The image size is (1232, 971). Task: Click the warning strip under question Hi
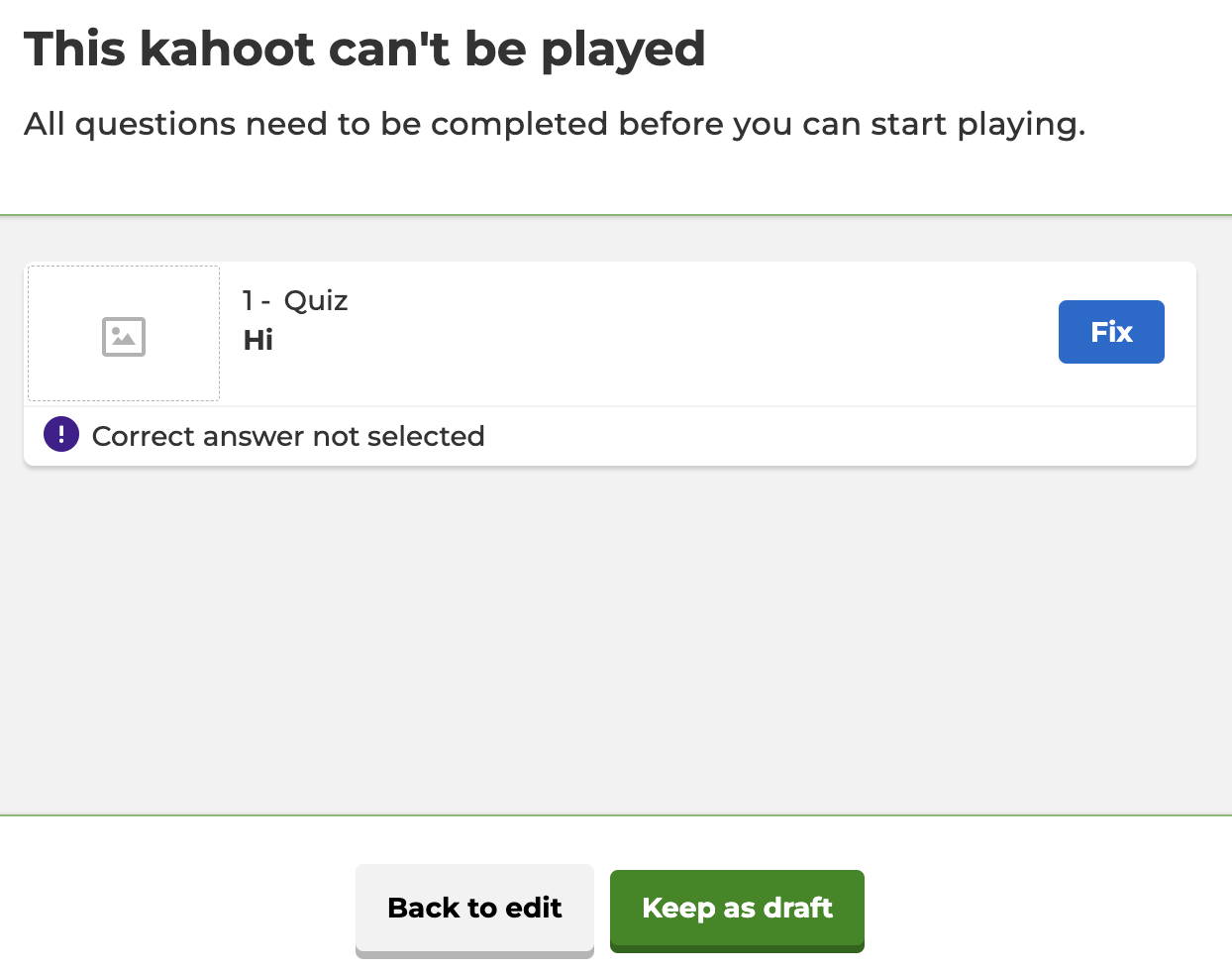pyautogui.click(x=792, y=436)
